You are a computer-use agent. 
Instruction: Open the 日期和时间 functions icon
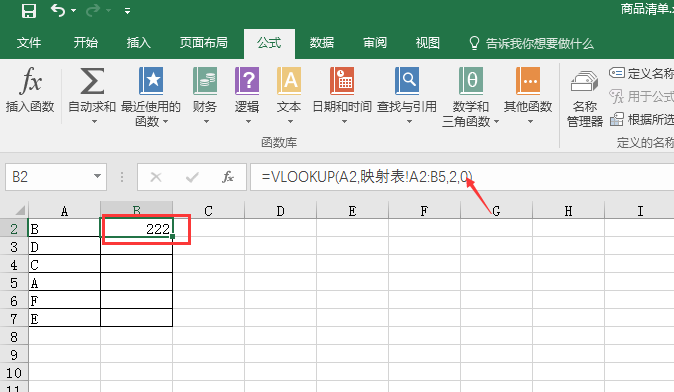(x=342, y=81)
